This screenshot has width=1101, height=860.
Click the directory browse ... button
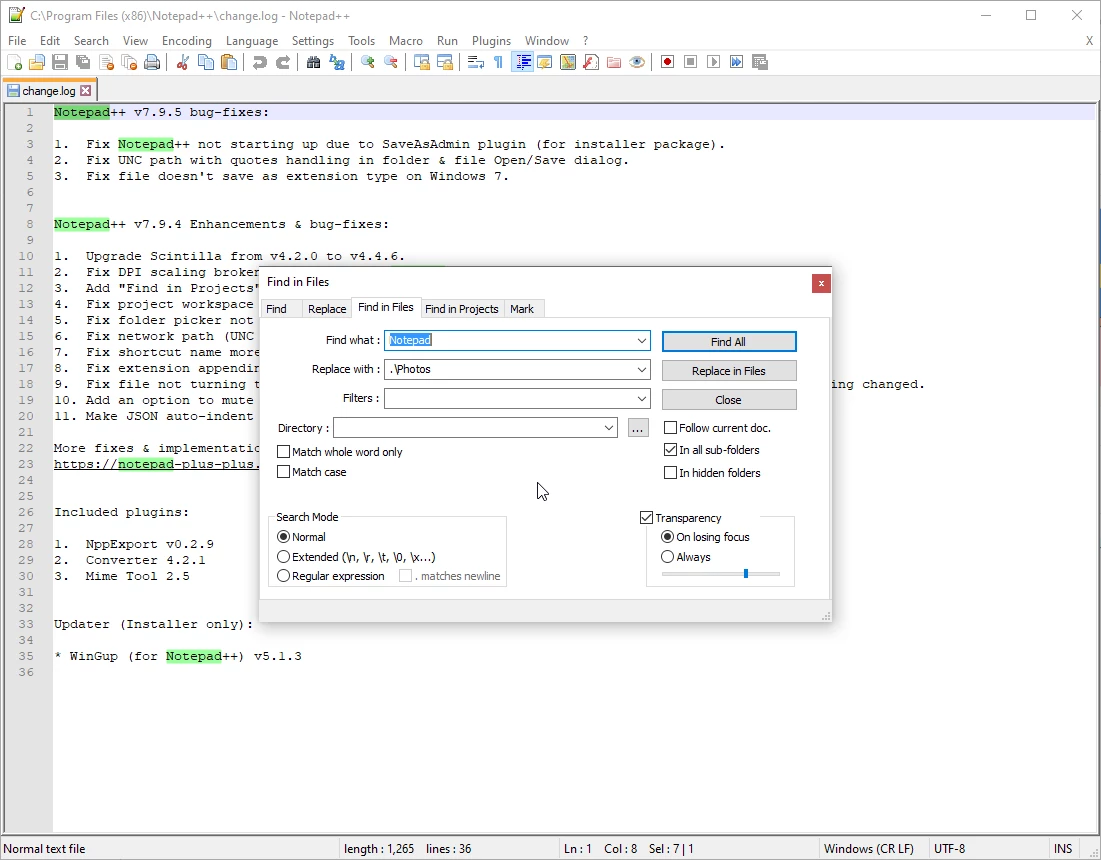(638, 428)
